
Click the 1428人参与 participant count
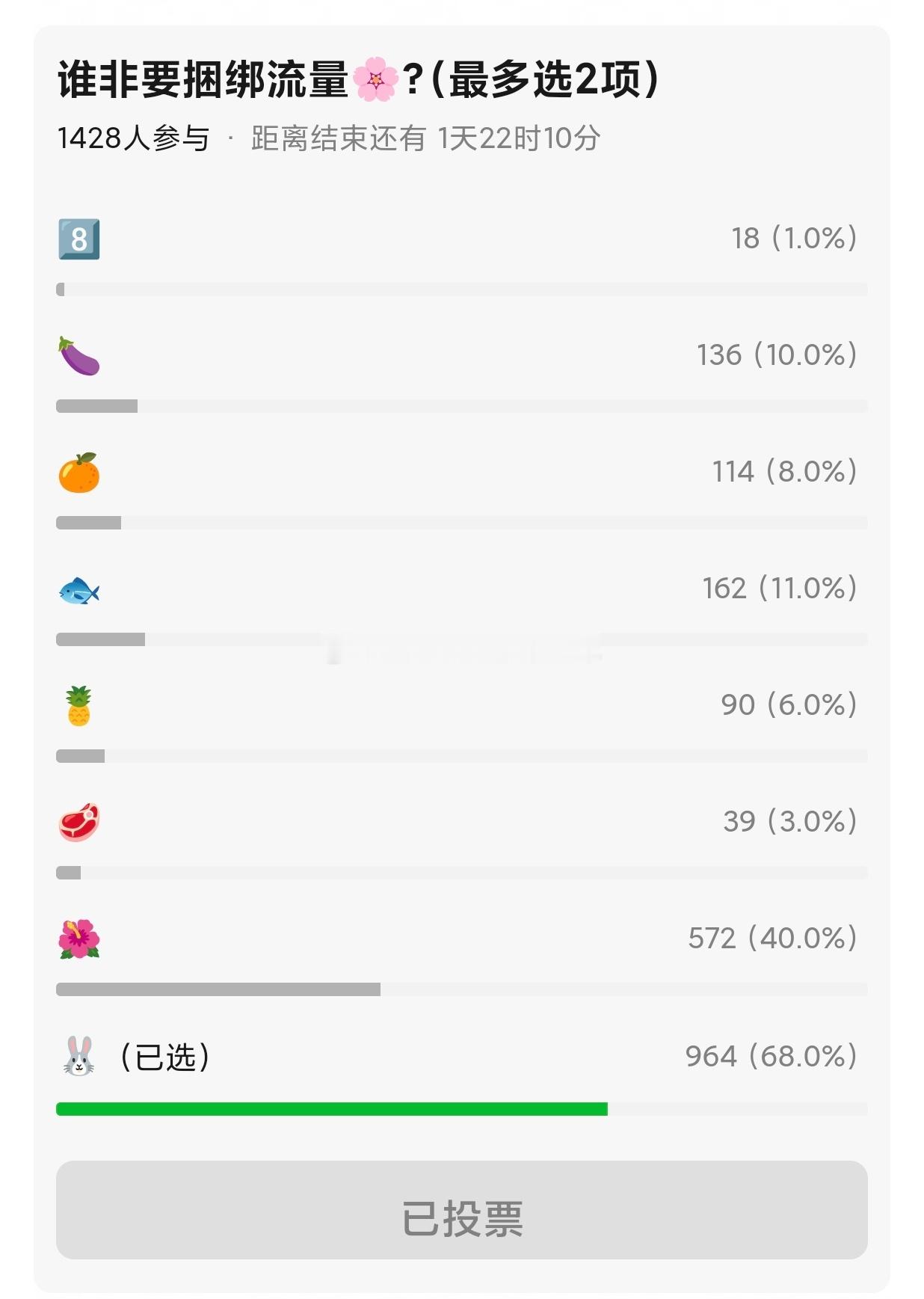pos(133,138)
